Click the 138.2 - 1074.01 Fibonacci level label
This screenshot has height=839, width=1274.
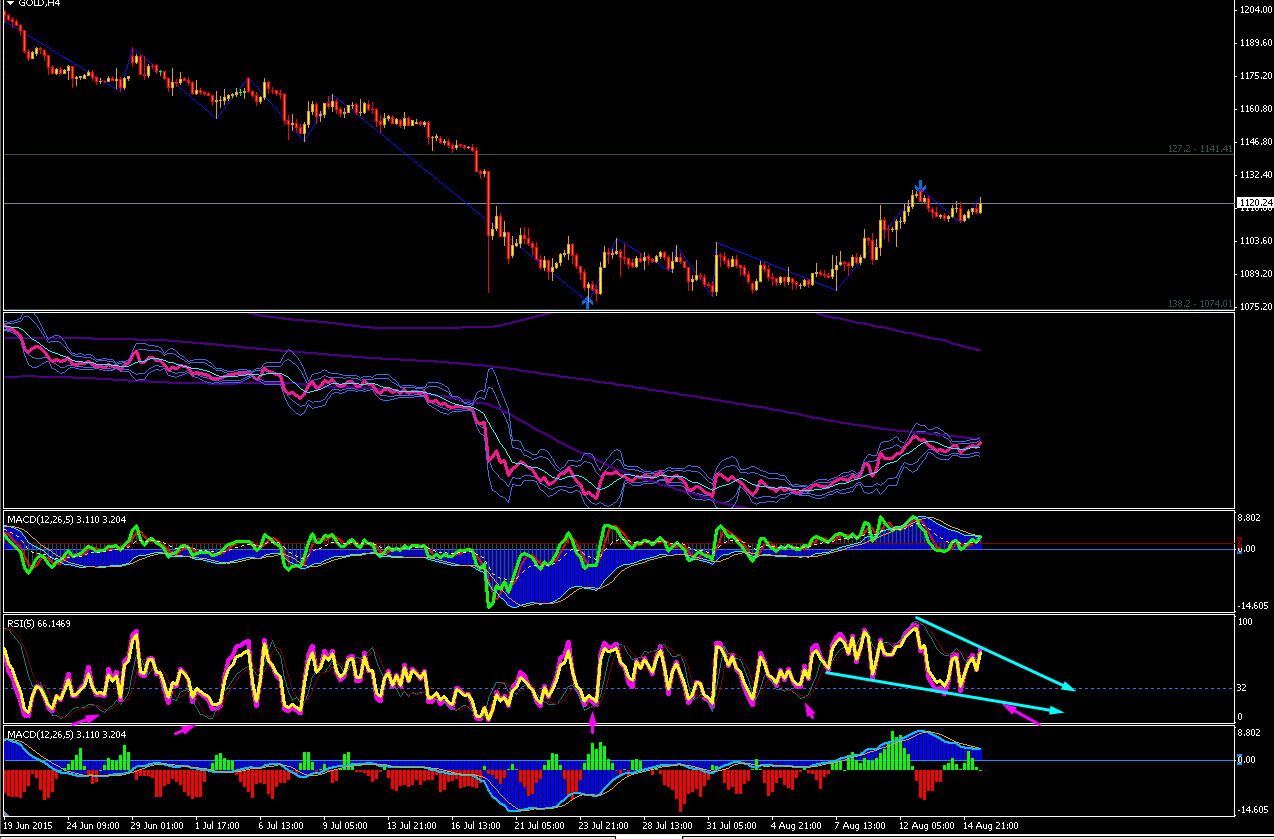tap(1200, 303)
